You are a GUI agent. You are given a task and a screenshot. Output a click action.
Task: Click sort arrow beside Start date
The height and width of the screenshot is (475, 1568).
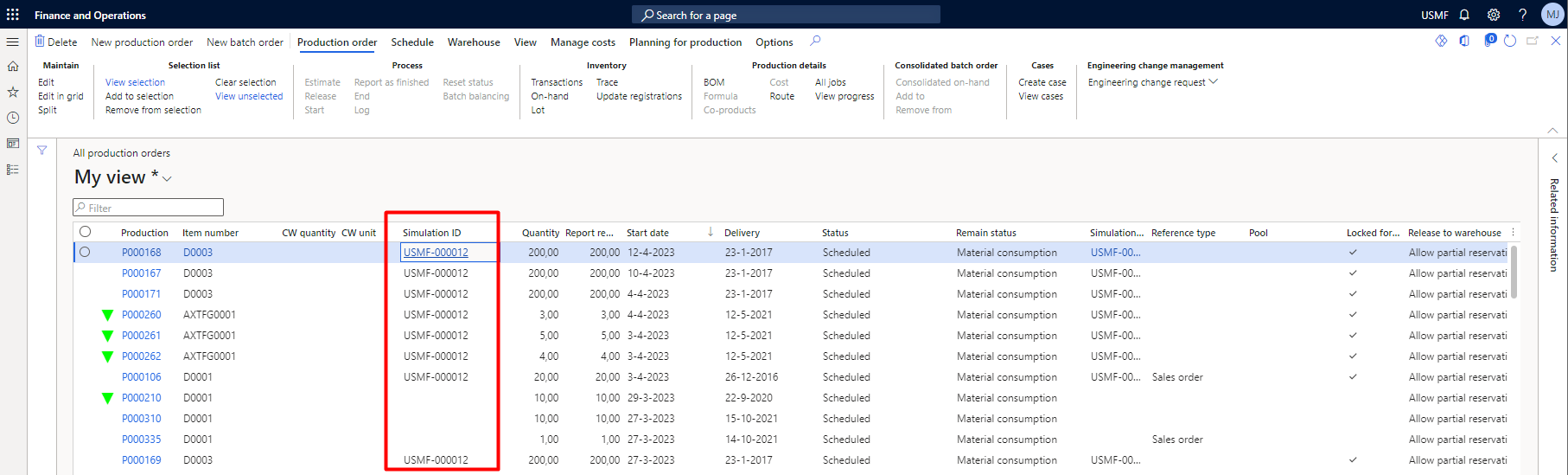click(x=711, y=232)
